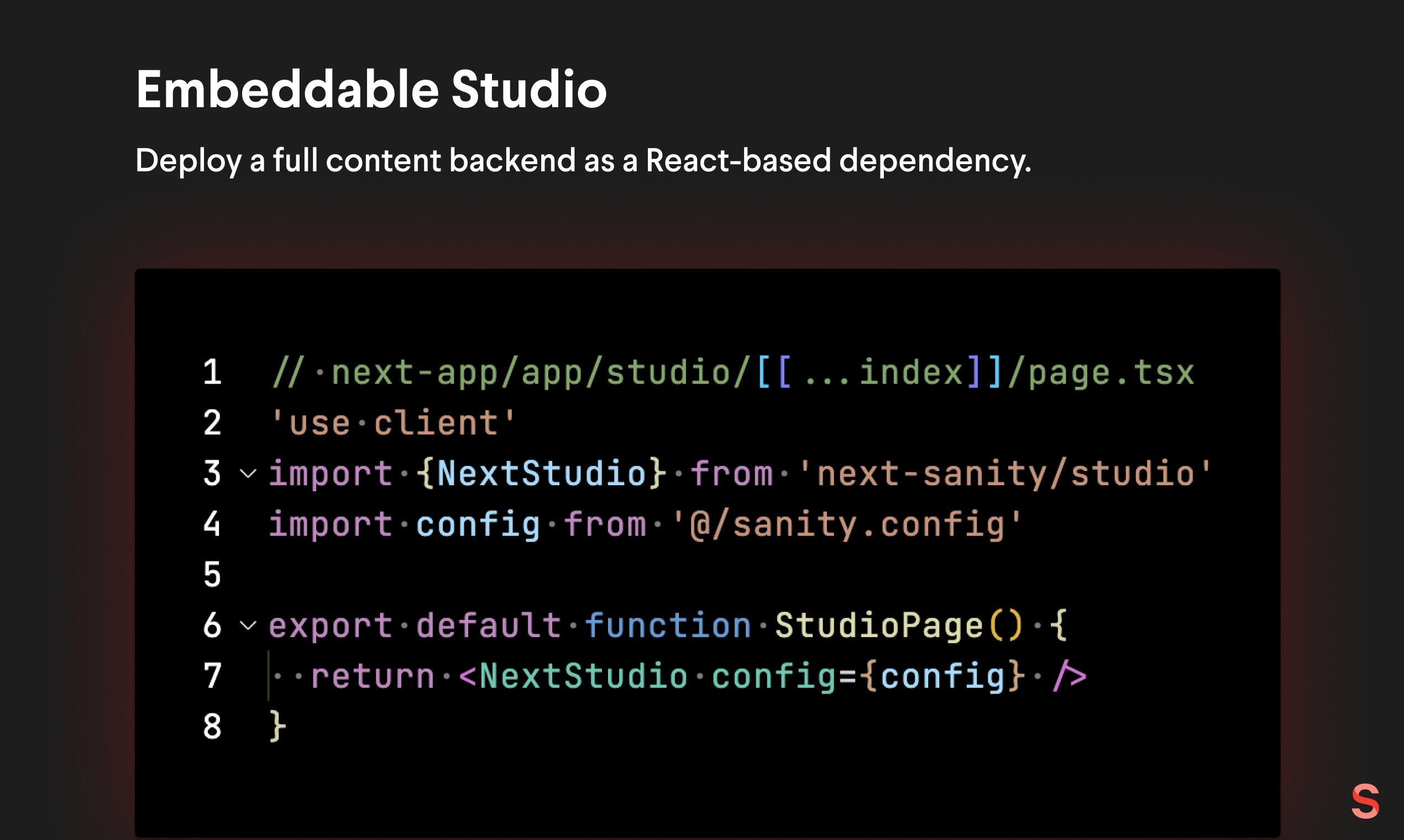Click line number 7 in the gutter
Screen dimensions: 1404x840
212,676
